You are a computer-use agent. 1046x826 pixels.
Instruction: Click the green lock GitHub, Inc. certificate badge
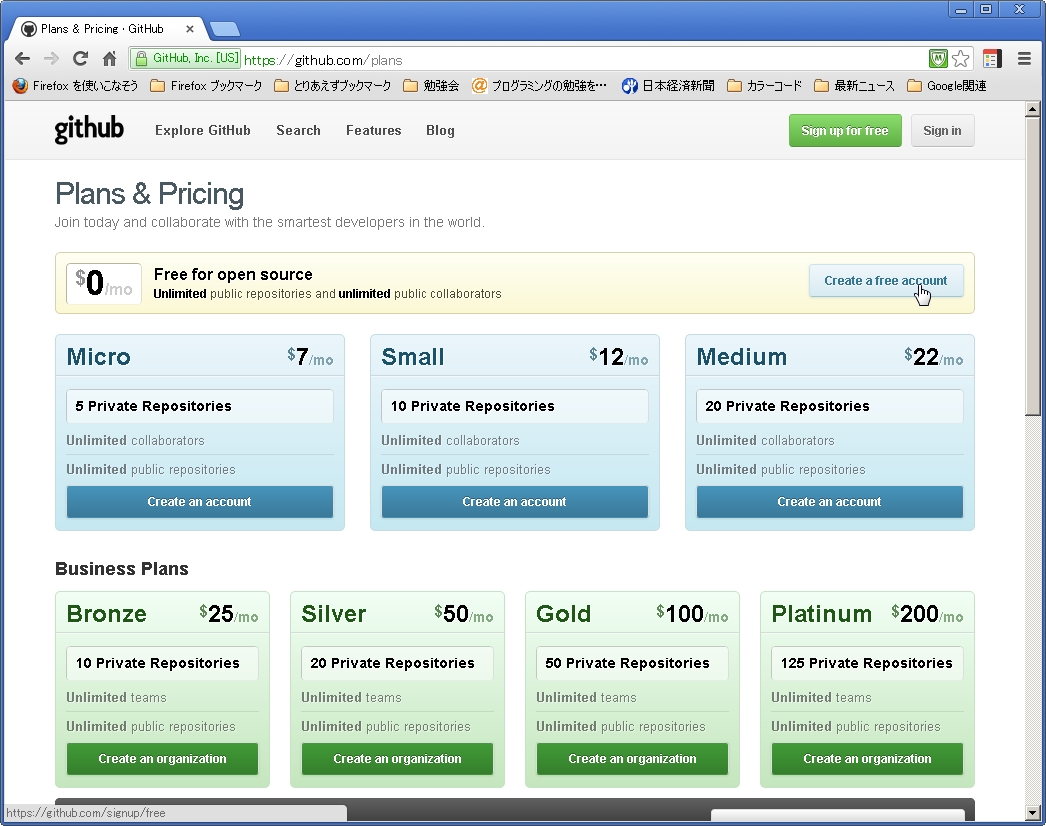click(186, 59)
